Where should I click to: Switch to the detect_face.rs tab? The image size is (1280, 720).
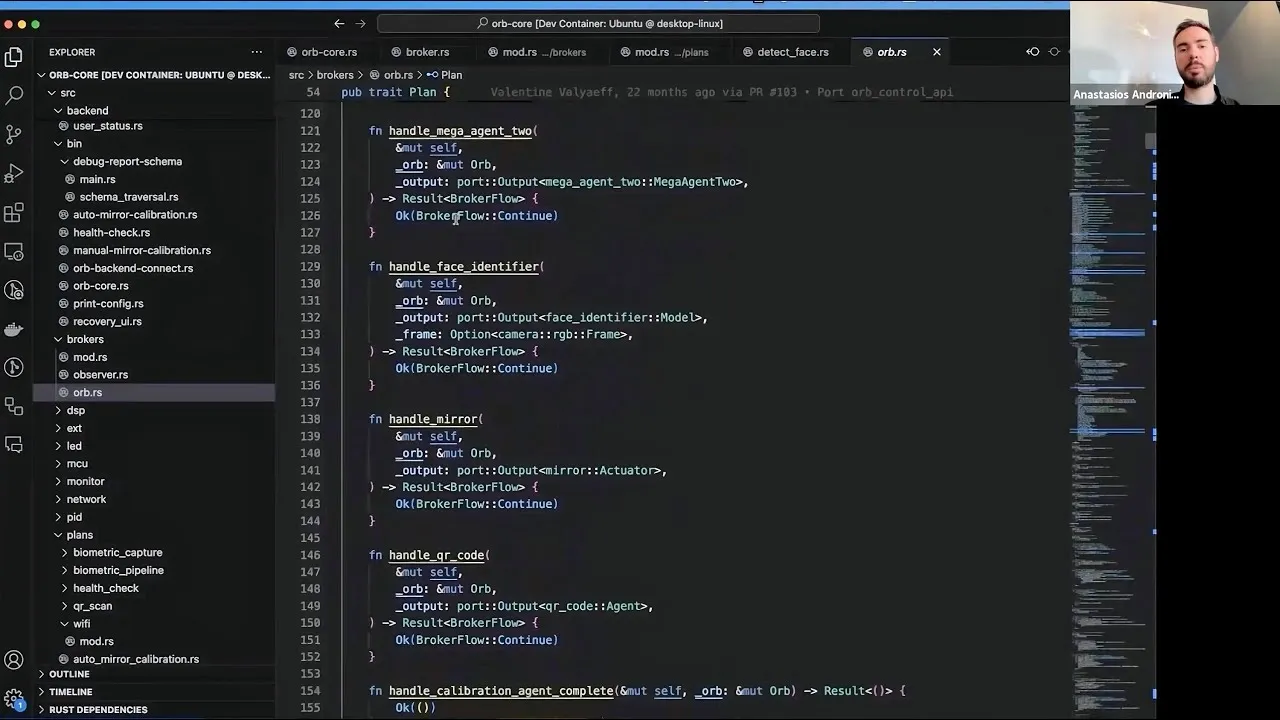792,52
